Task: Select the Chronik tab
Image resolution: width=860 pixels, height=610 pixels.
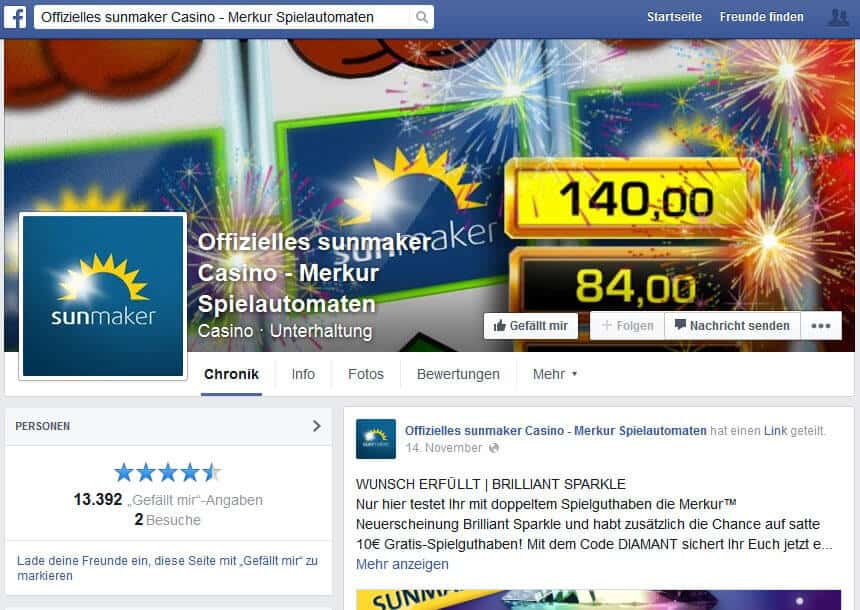Action: [231, 374]
